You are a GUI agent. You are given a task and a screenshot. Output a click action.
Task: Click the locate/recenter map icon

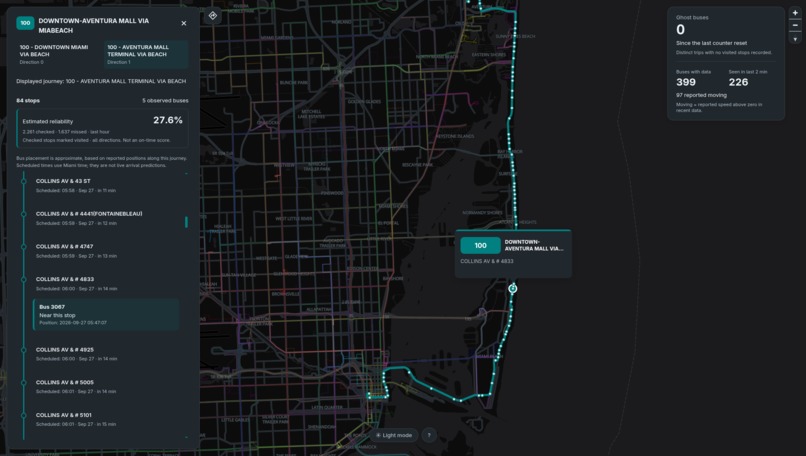[213, 16]
